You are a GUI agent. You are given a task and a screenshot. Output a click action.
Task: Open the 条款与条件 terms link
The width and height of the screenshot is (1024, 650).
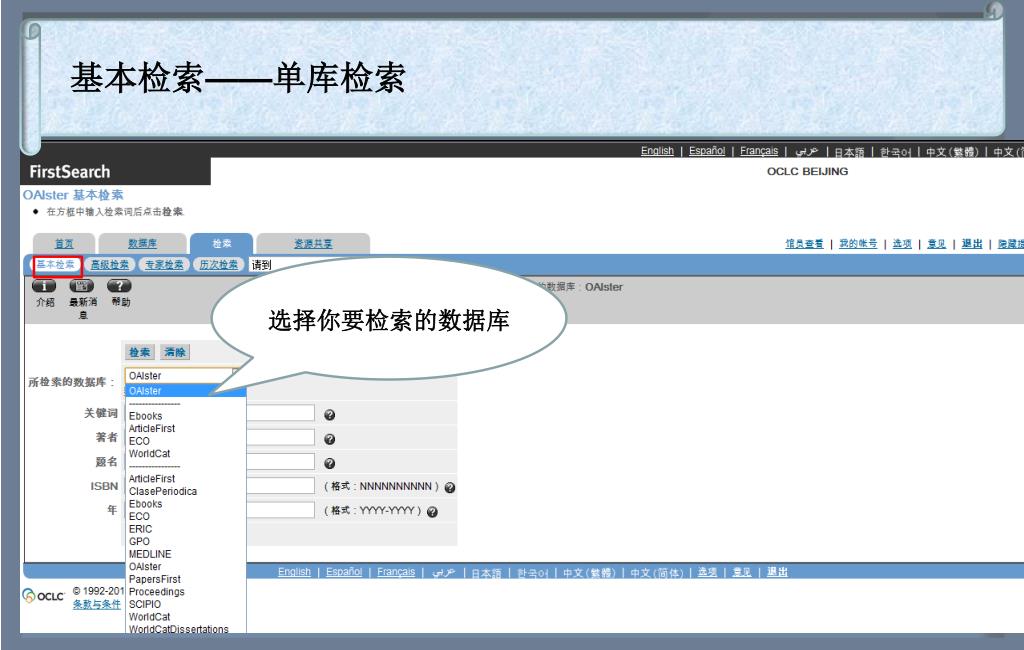tap(97, 604)
